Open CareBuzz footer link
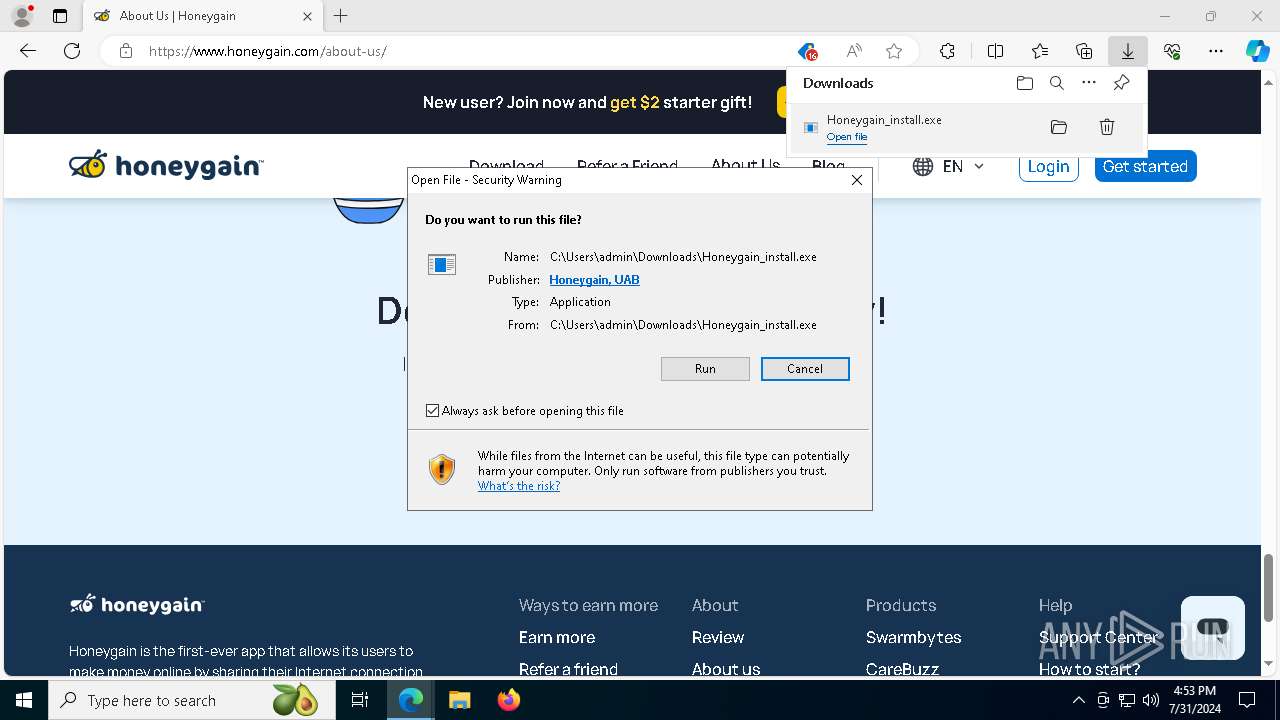Screen dimensions: 1280x720 point(902,669)
